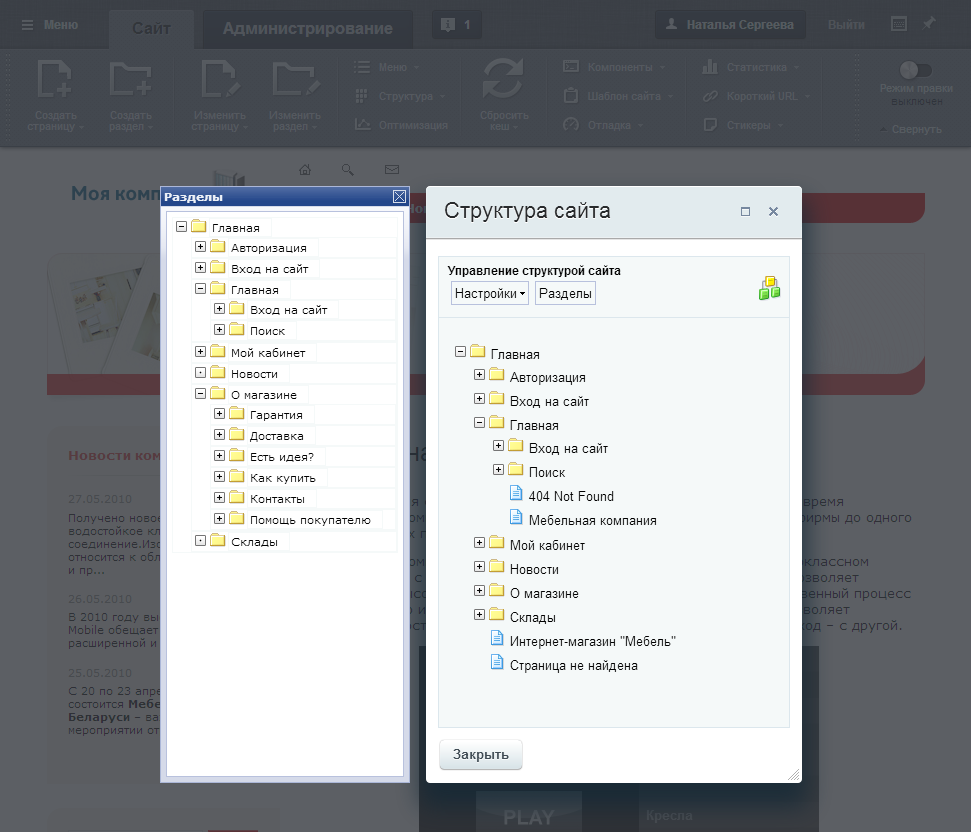Switch to the Администрирование tab
Screen dimensions: 971x832
click(x=307, y=29)
